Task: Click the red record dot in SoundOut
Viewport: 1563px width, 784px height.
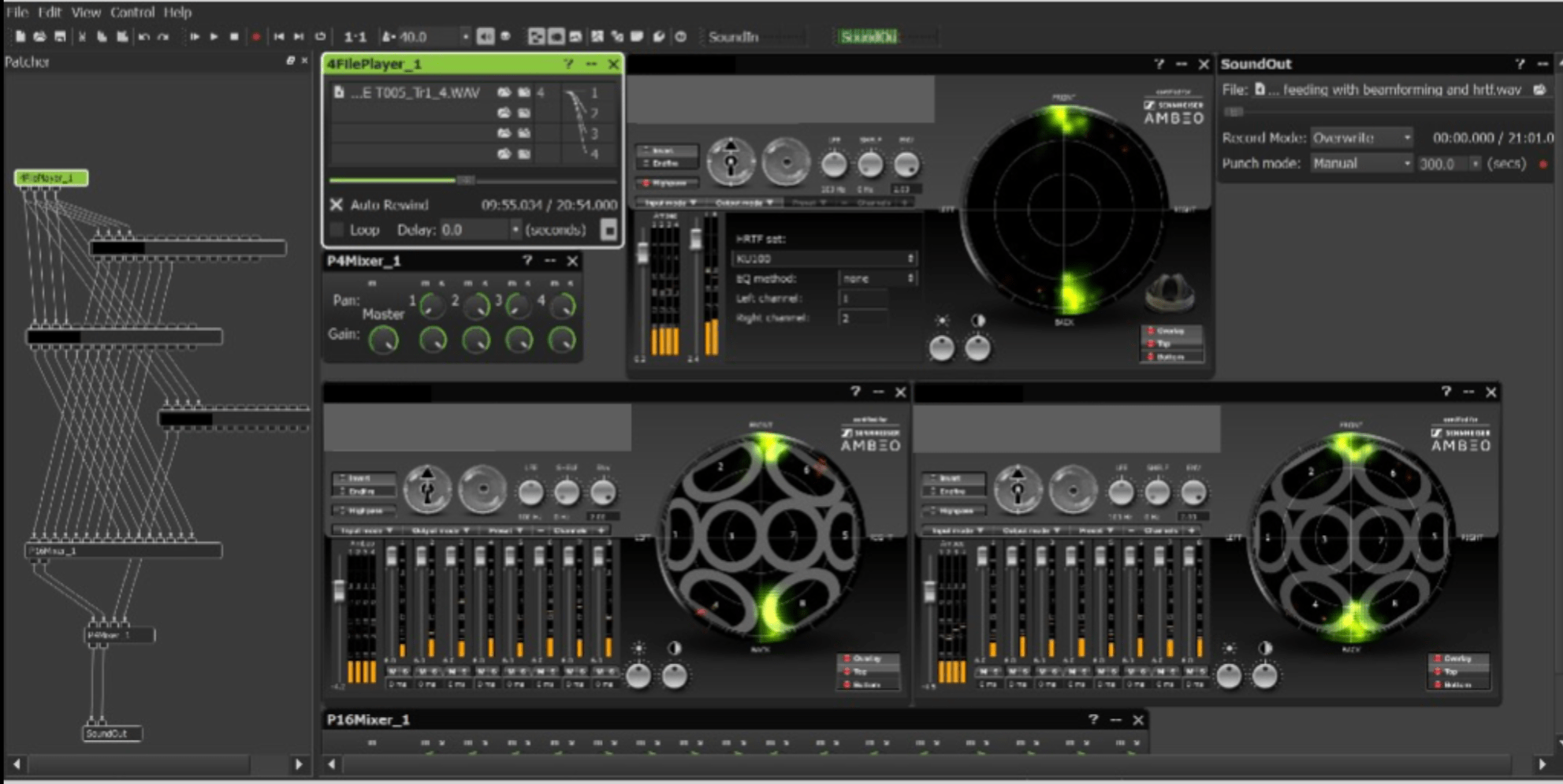Action: click(x=1543, y=164)
